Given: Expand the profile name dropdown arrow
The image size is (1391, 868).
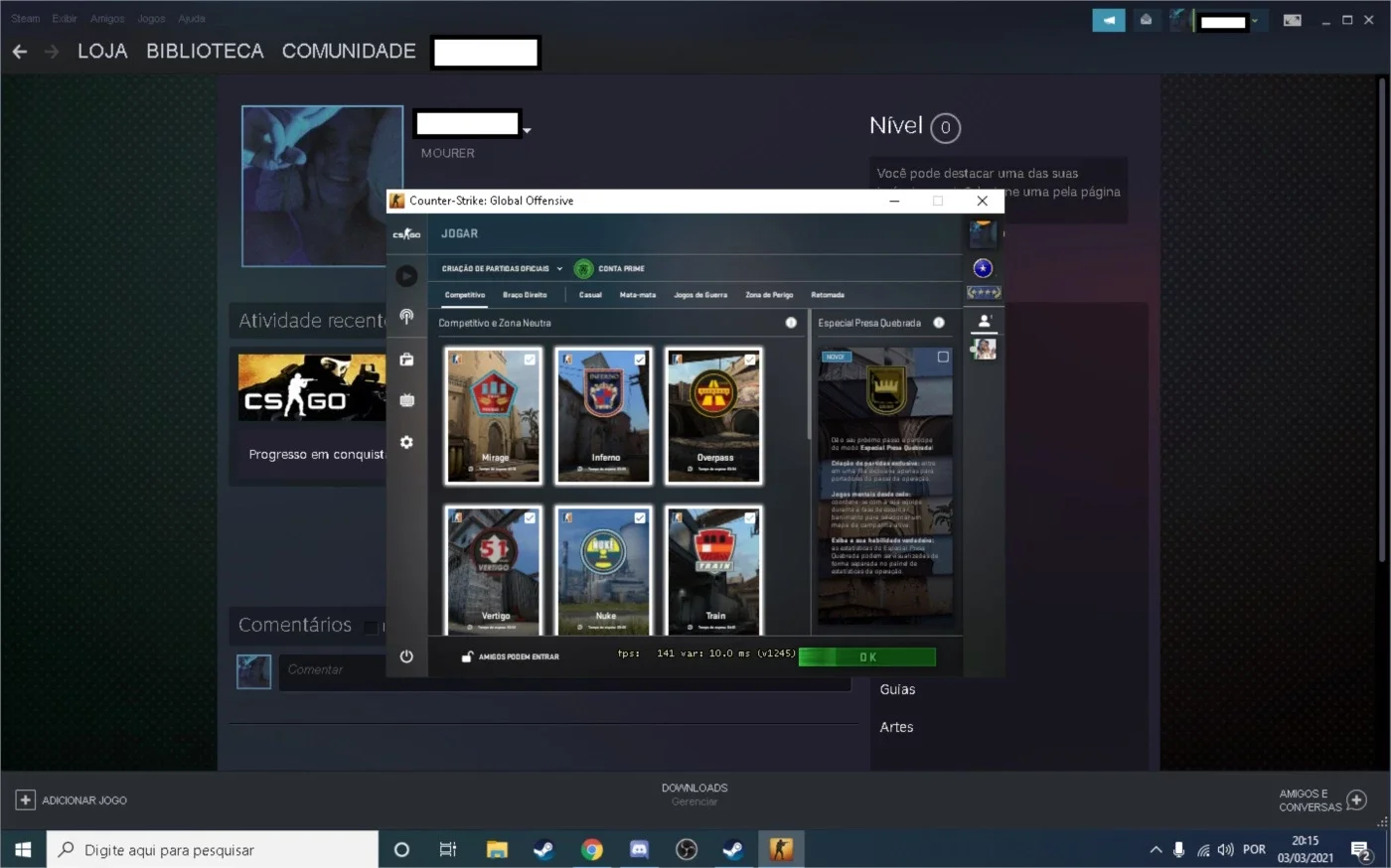Looking at the screenshot, I should pos(527,130).
